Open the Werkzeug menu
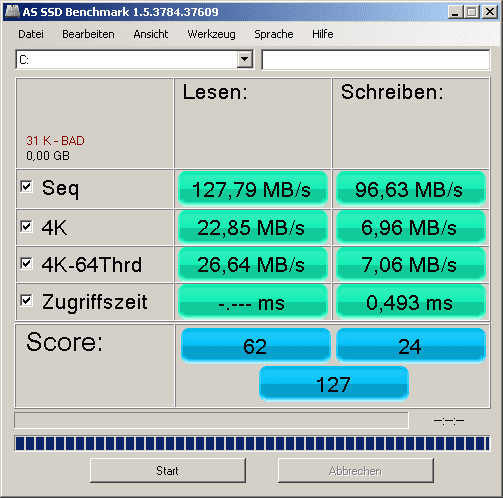The height and width of the screenshot is (498, 503). [211, 34]
